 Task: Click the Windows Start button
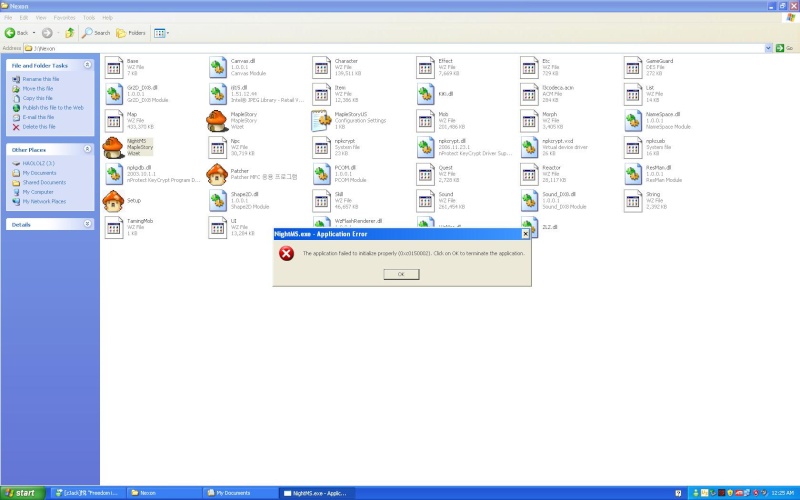point(23,493)
